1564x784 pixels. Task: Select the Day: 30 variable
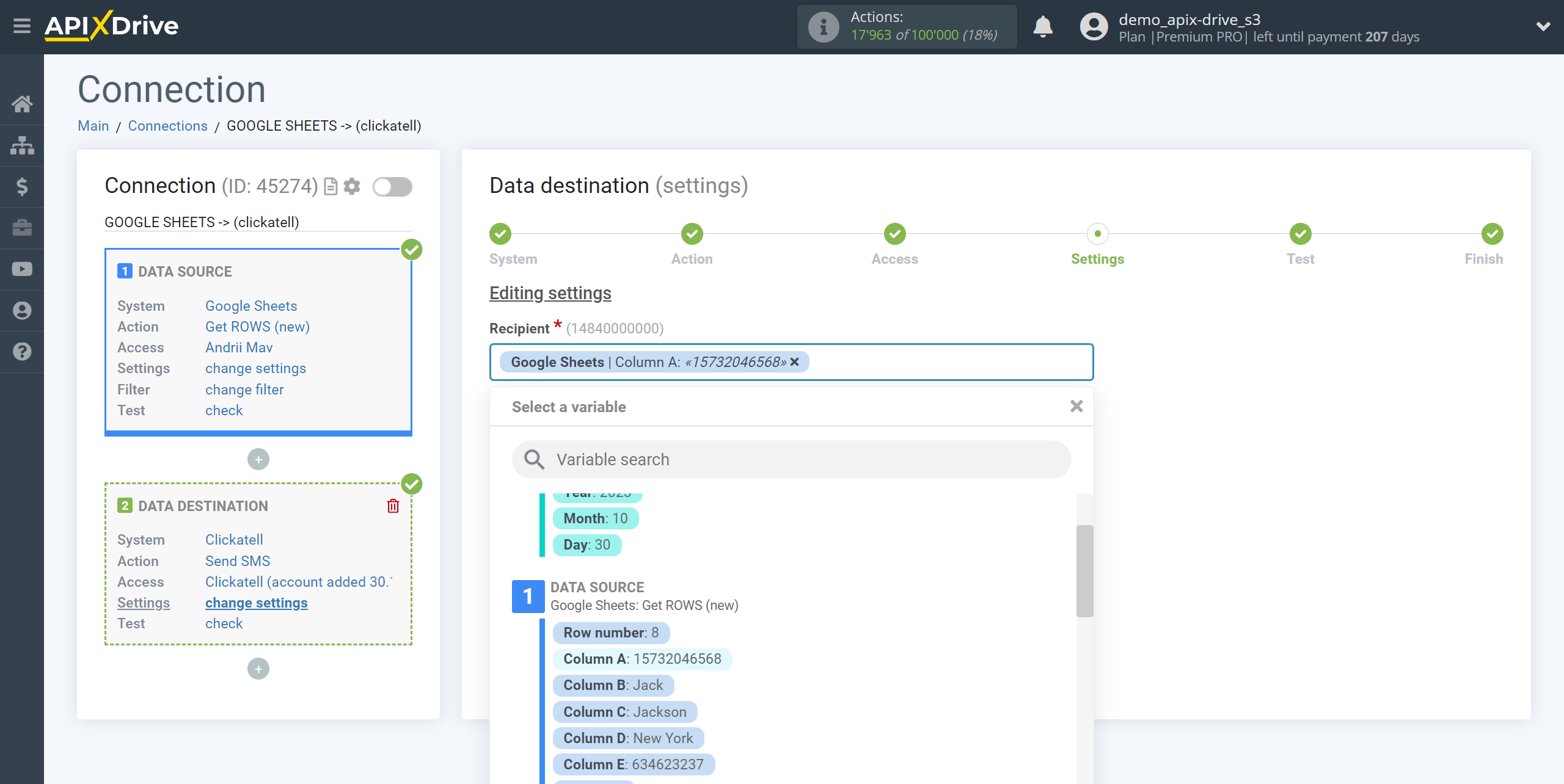click(x=586, y=545)
